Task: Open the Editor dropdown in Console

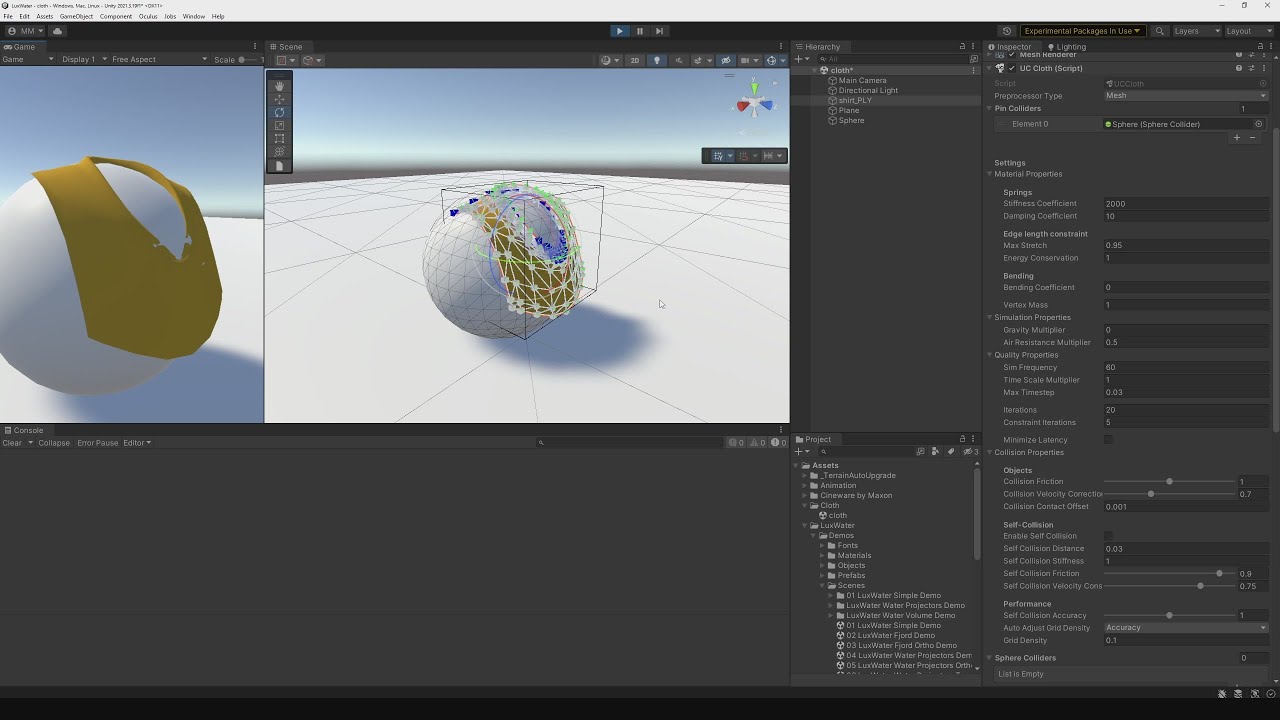Action: coord(137,443)
